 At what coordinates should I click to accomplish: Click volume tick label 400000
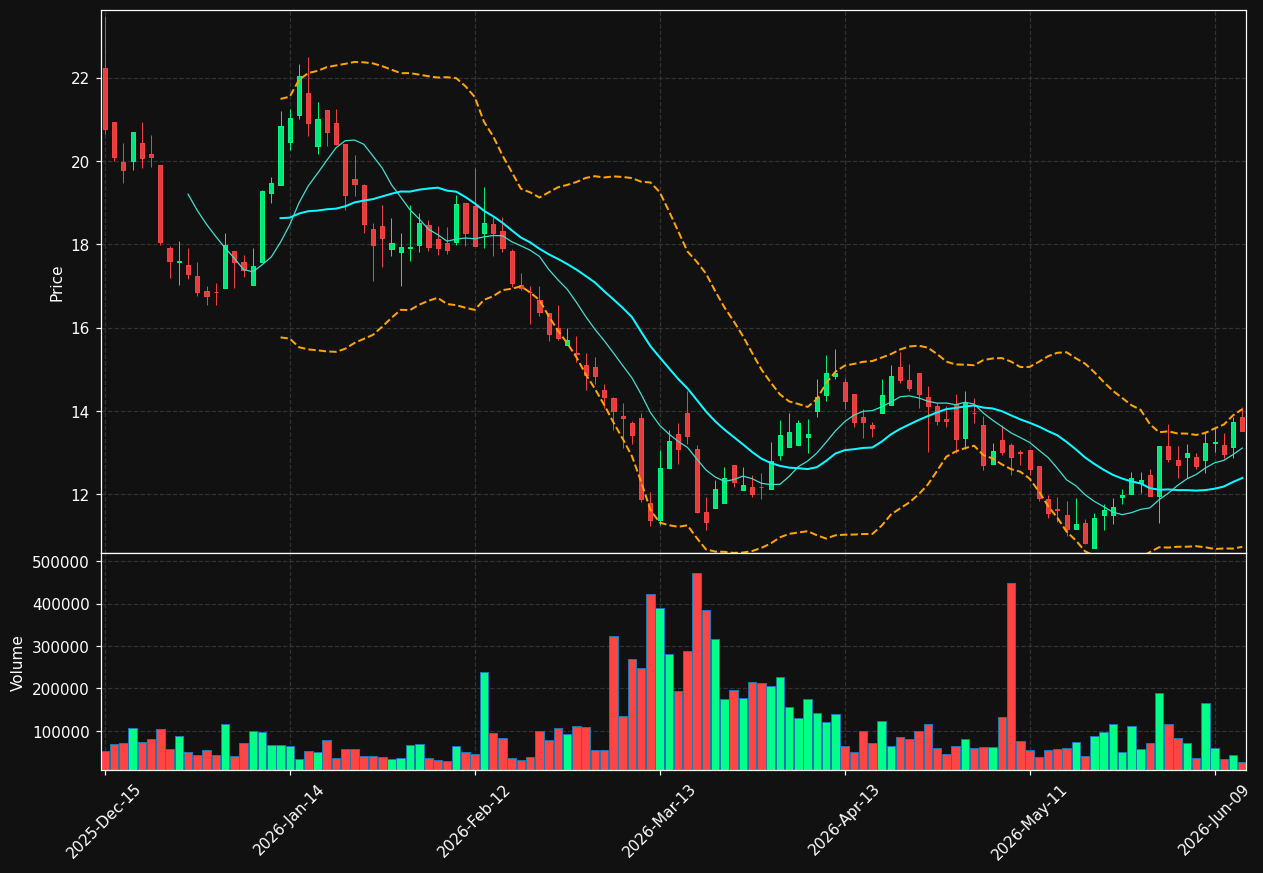tap(62, 604)
